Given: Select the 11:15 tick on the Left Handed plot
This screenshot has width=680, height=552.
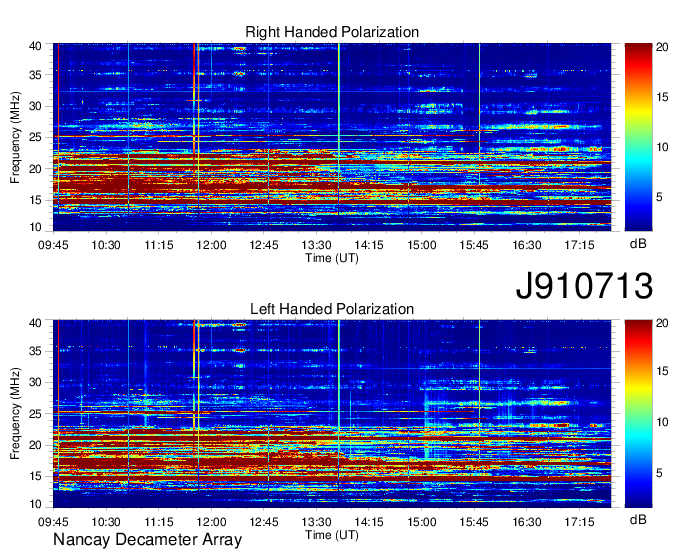Looking at the screenshot, I should click(x=159, y=522).
